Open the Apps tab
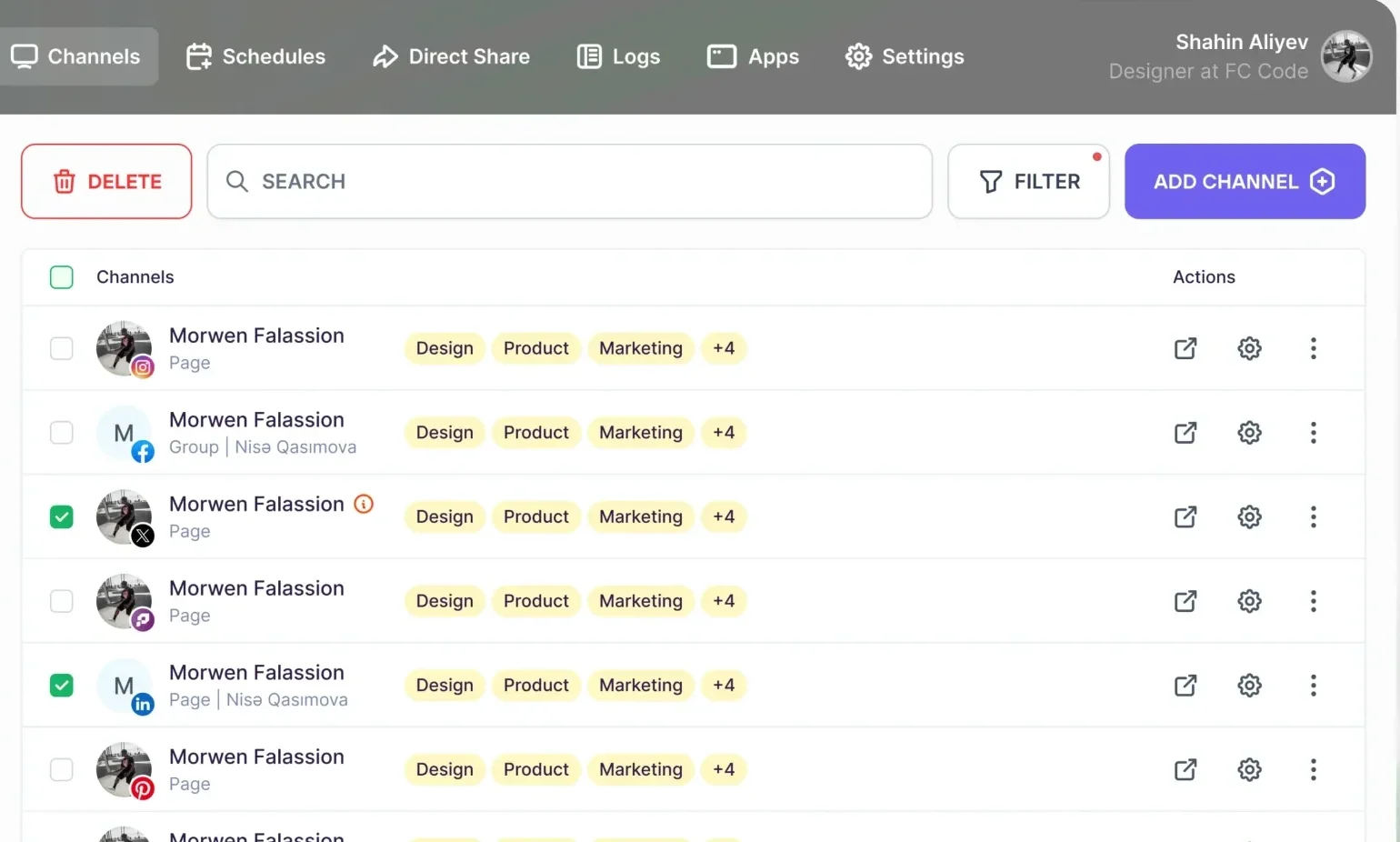Viewport: 1400px width, 842px height. (753, 56)
